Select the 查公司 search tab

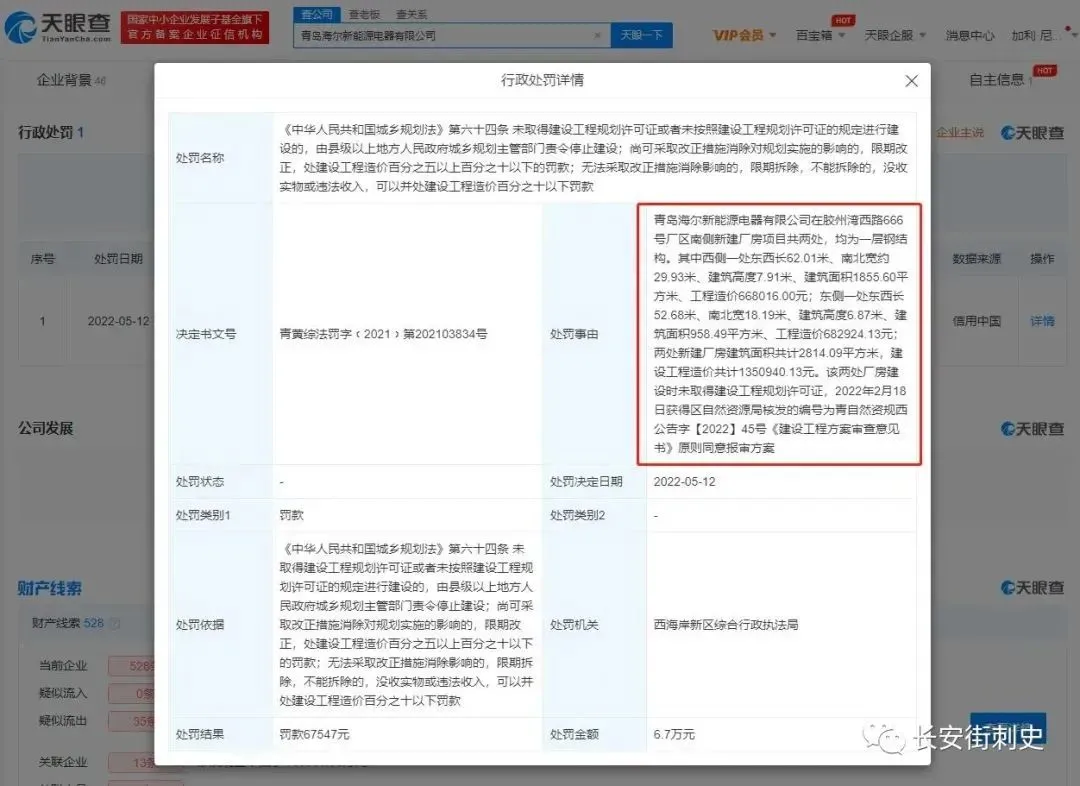coord(315,14)
